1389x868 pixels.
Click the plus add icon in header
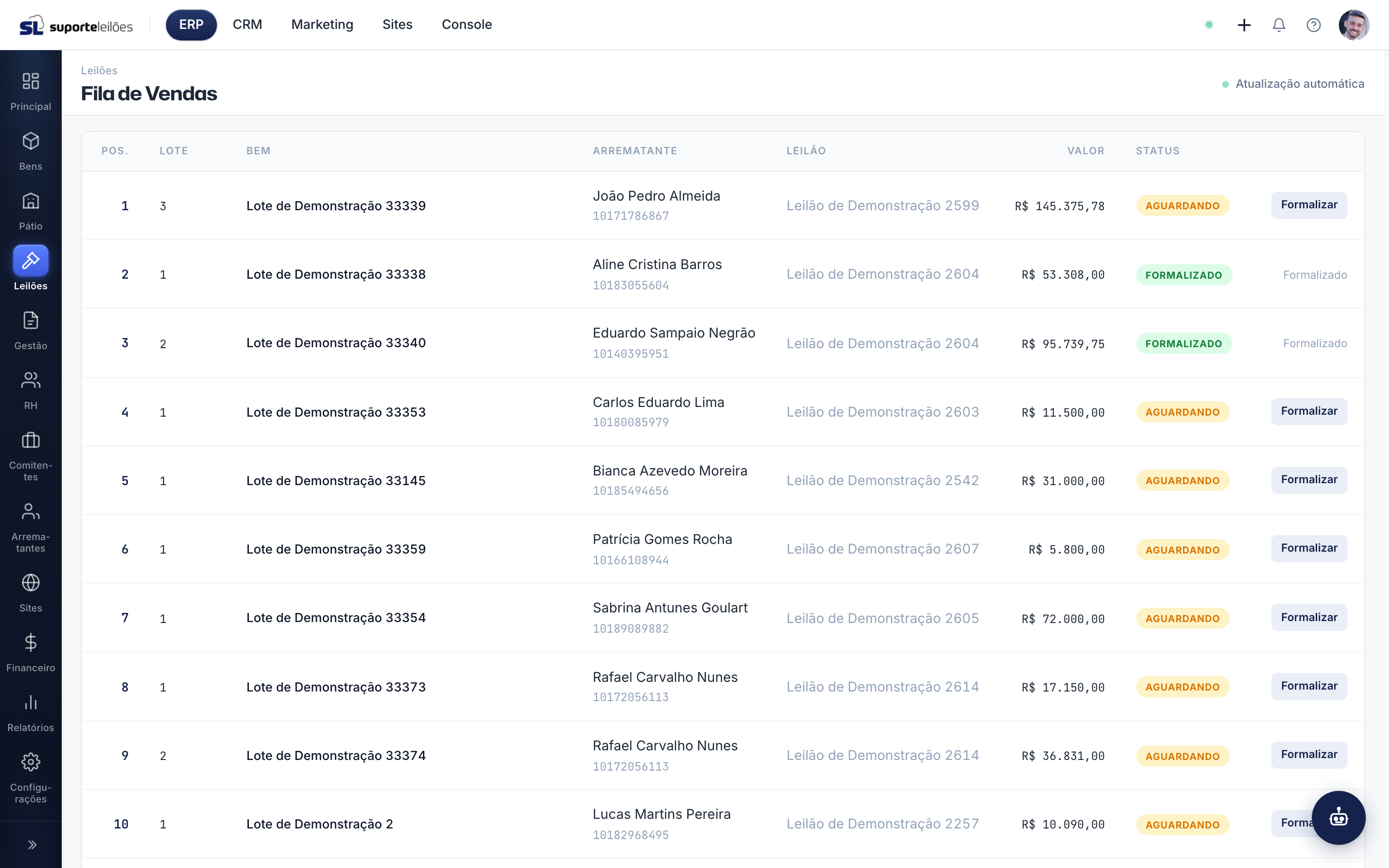tap(1244, 25)
